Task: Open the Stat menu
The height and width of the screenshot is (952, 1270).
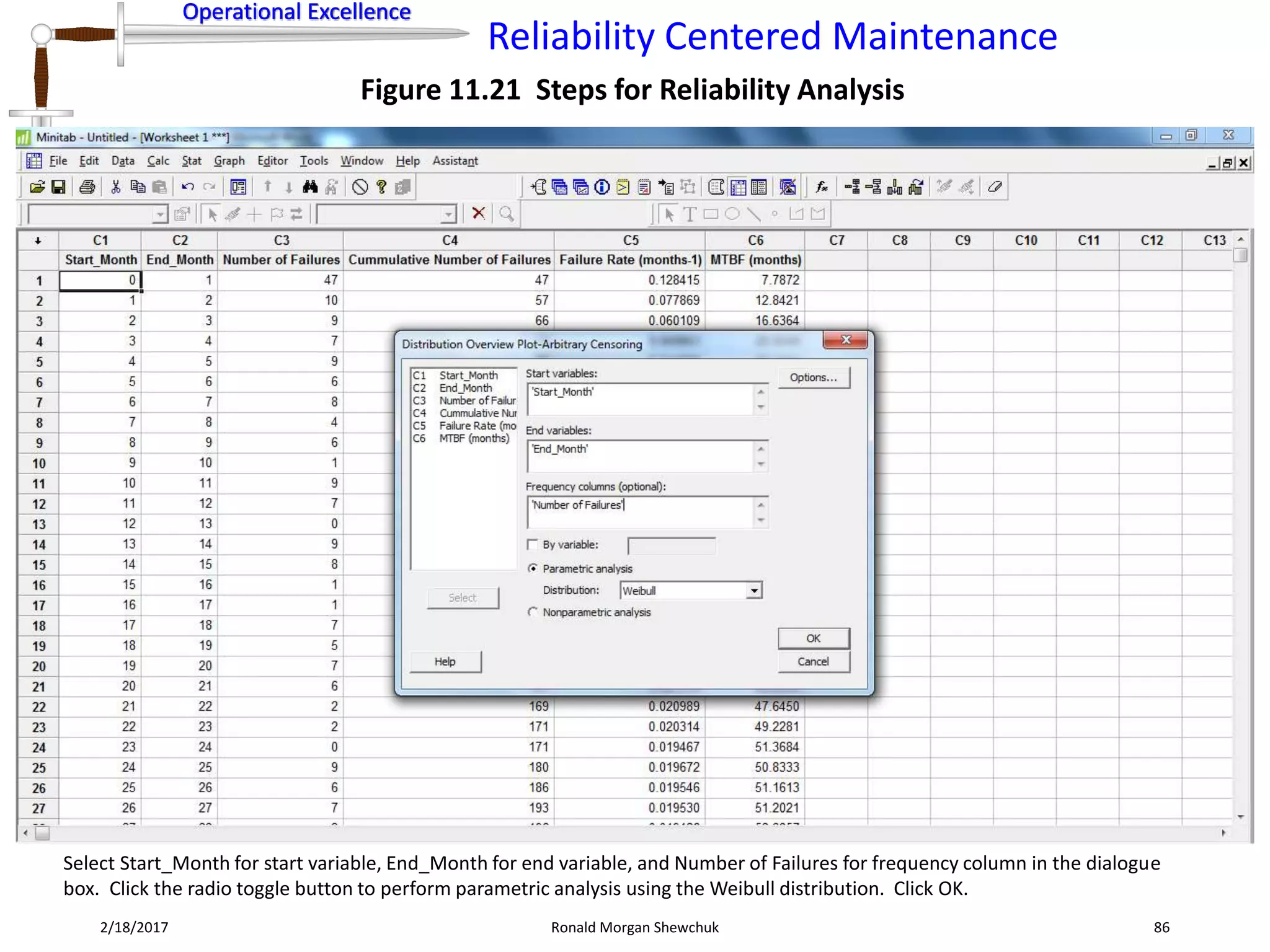Action: [x=192, y=161]
